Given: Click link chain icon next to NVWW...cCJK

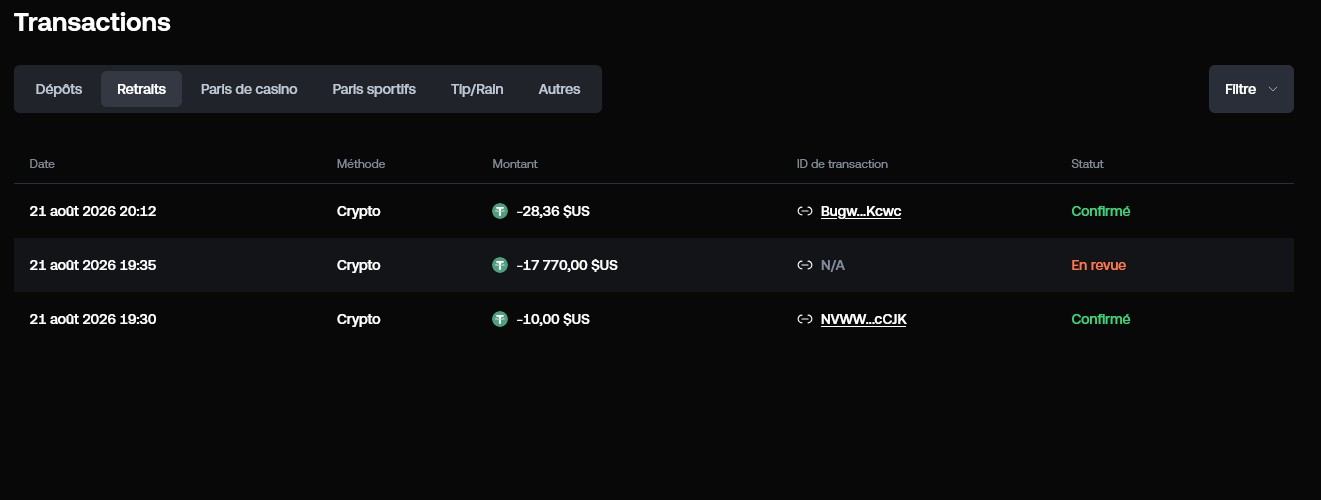Looking at the screenshot, I should [804, 319].
